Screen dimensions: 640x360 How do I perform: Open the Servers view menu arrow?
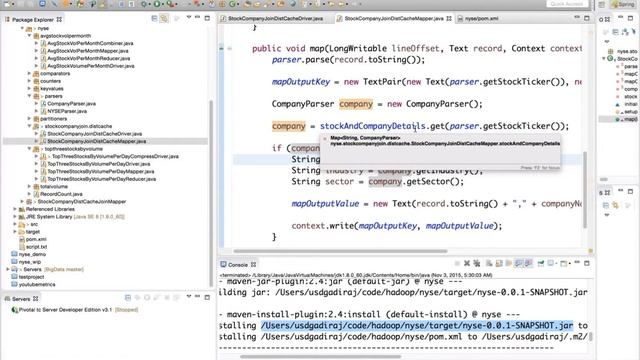(189, 297)
